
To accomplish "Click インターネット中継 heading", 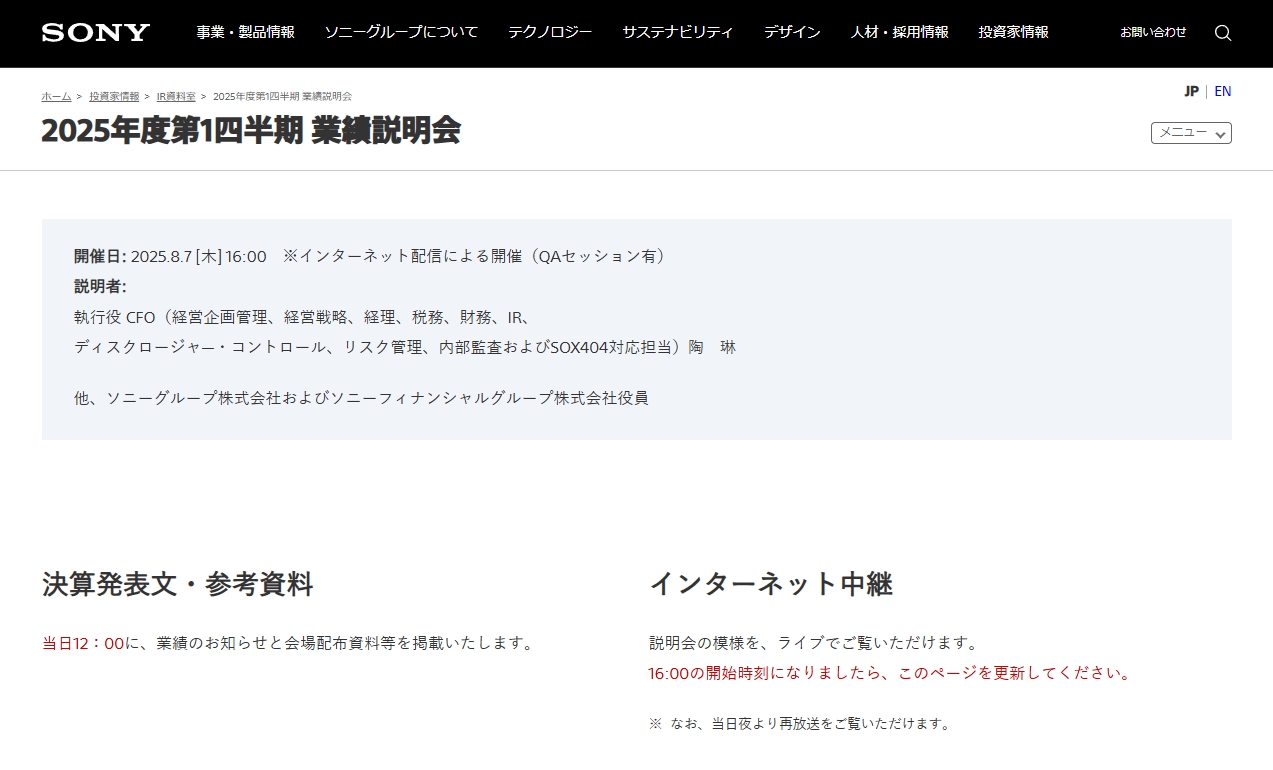I will tap(771, 584).
